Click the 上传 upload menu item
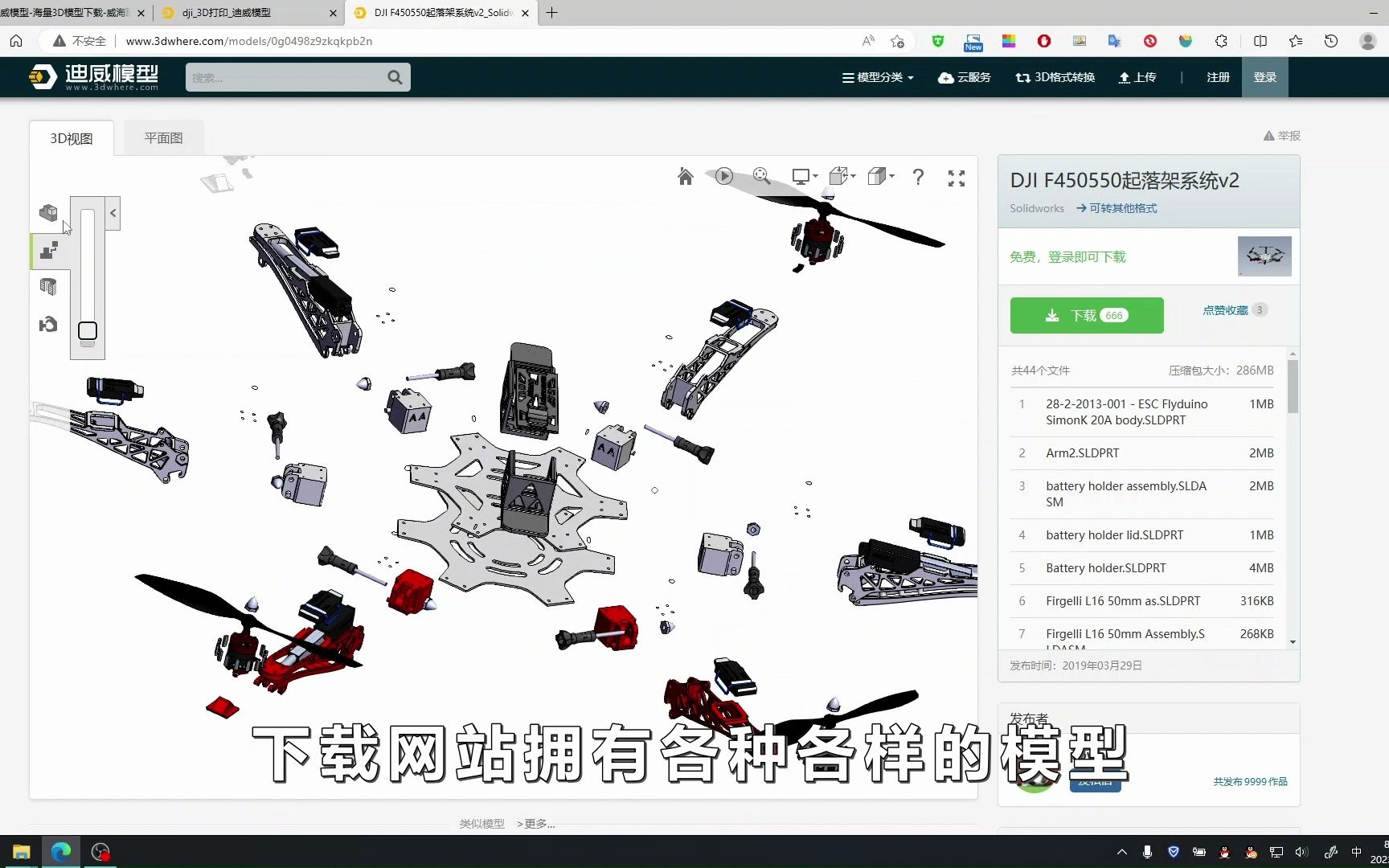This screenshot has height=868, width=1389. click(x=1137, y=77)
